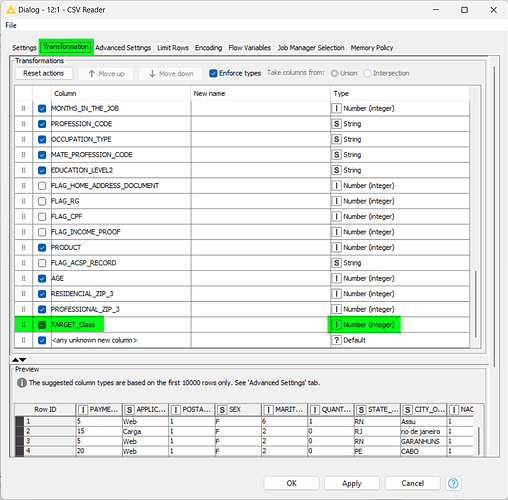Uncheck the PRODUCT column checkbox
The image size is (508, 500).
pos(42,247)
